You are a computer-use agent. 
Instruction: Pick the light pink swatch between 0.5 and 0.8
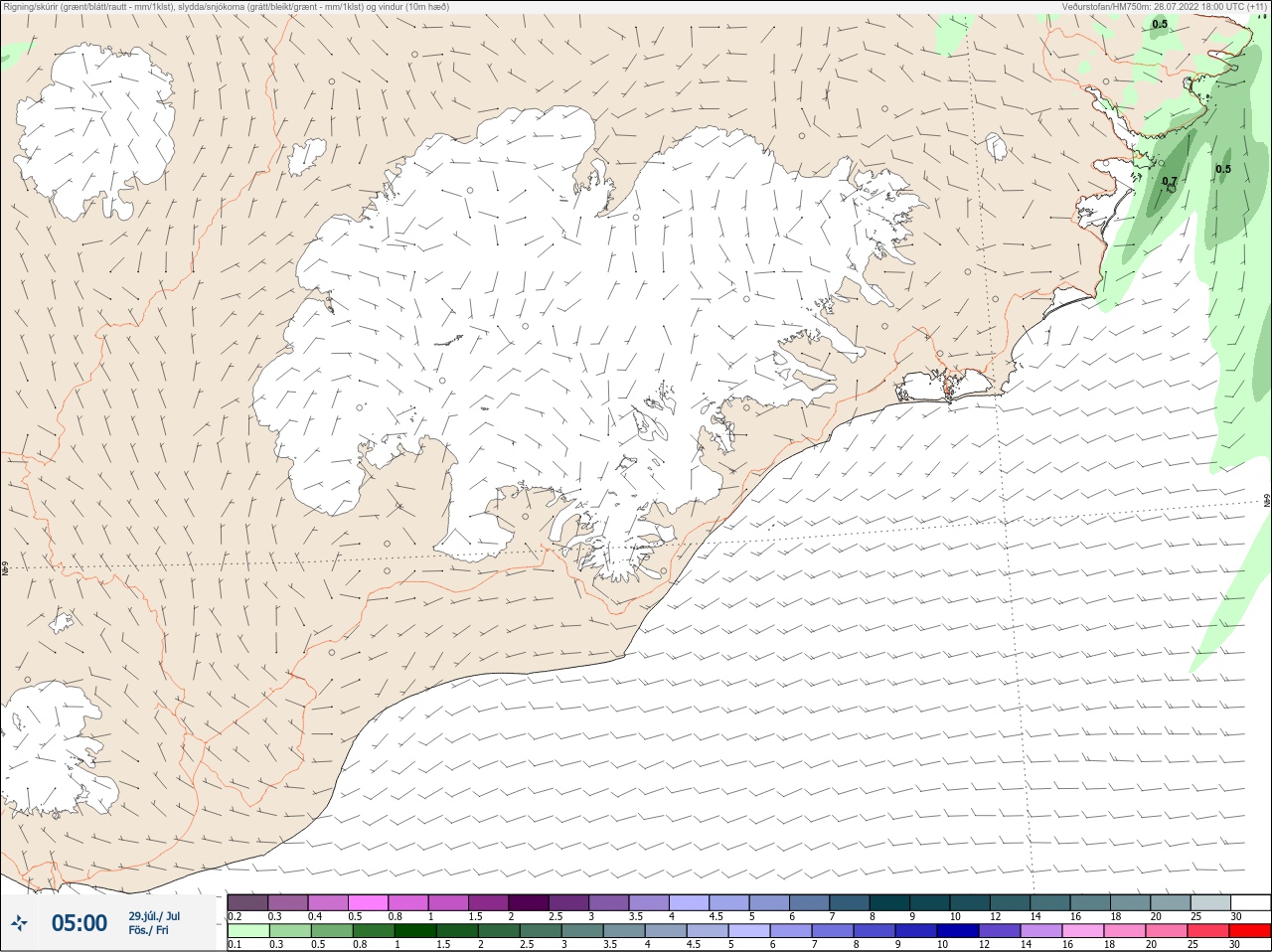(x=369, y=902)
